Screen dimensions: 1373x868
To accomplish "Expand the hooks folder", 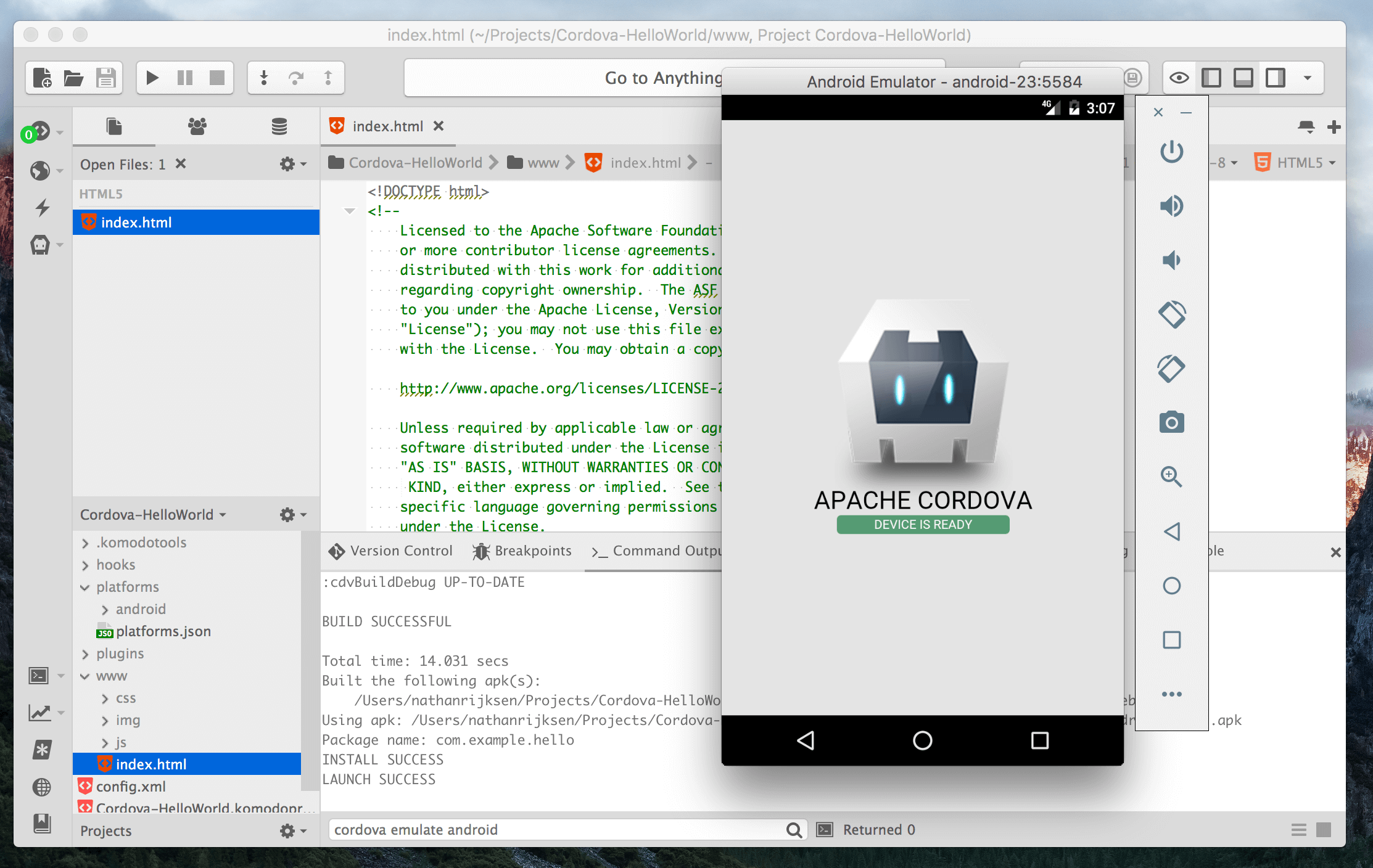I will [x=85, y=565].
